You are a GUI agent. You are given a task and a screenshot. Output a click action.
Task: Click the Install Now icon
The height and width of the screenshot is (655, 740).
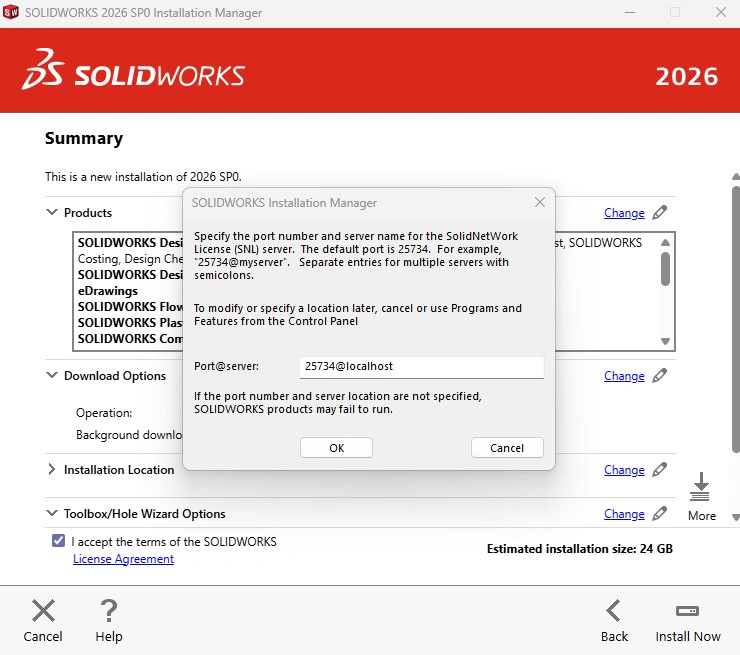(688, 611)
